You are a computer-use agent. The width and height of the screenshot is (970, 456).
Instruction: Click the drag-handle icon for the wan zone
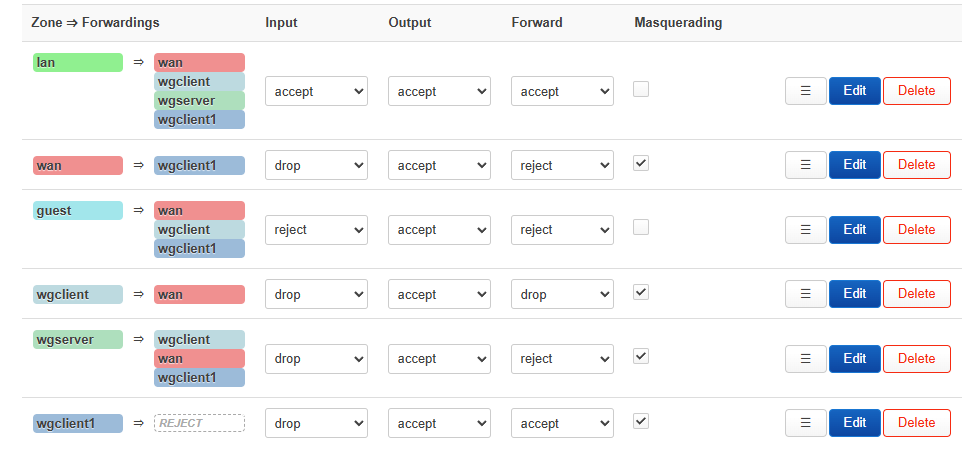(805, 165)
